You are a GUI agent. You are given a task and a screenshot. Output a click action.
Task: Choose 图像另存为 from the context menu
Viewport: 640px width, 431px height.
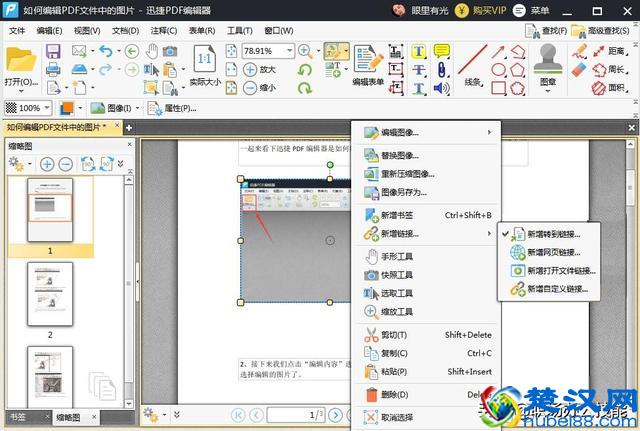[403, 192]
